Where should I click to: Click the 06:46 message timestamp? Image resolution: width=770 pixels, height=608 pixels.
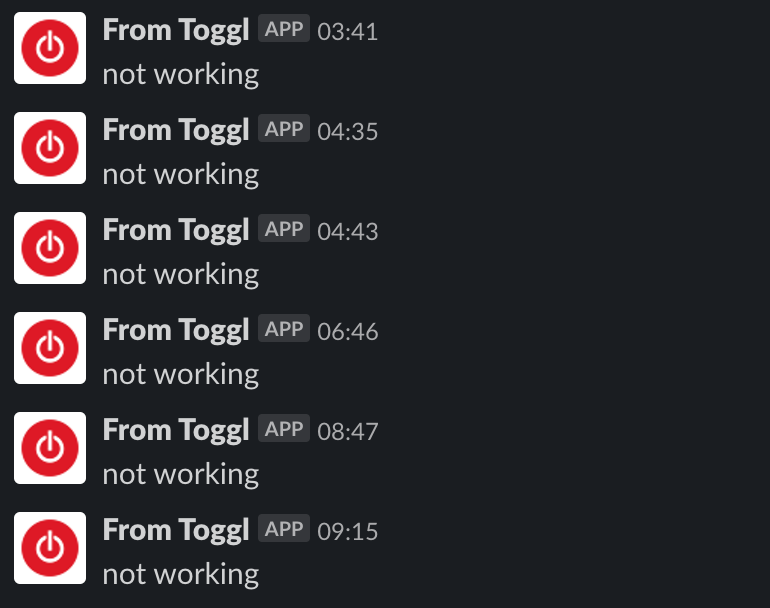347,331
